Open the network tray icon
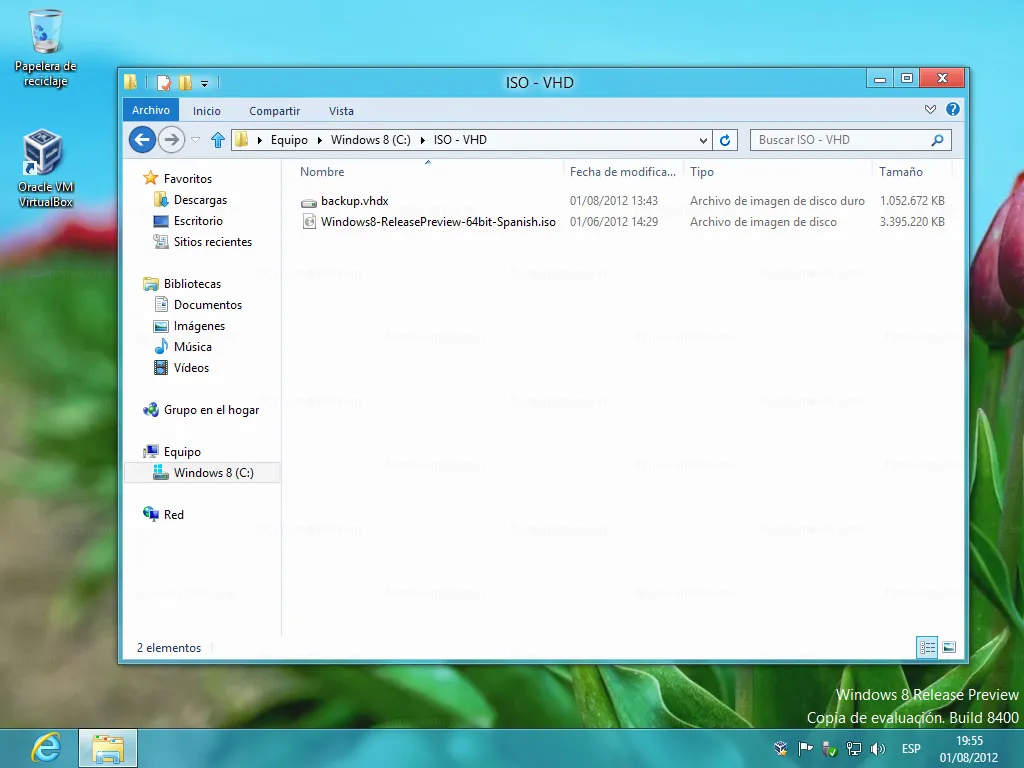 854,749
